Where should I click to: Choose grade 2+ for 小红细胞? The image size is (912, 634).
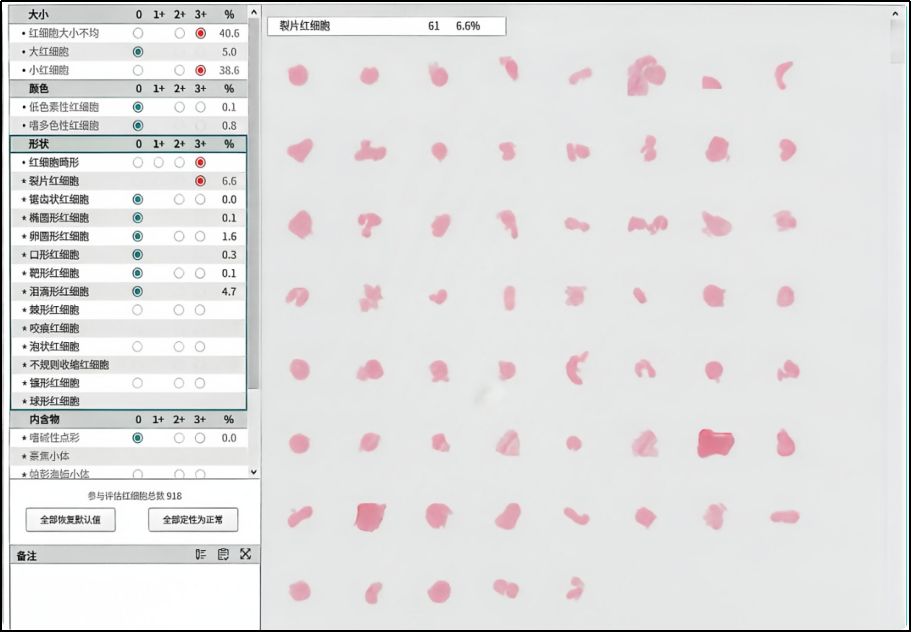click(x=180, y=70)
